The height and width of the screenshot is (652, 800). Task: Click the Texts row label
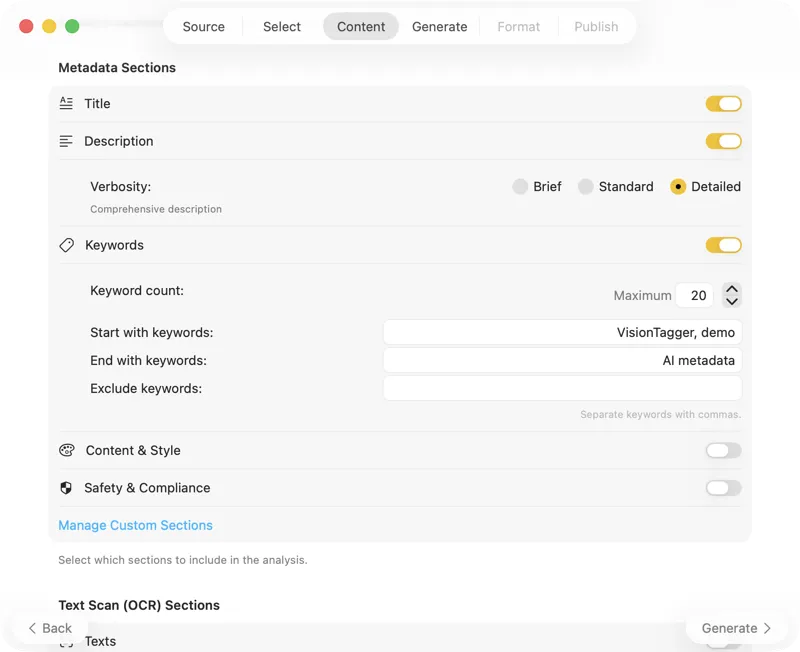click(x=100, y=641)
